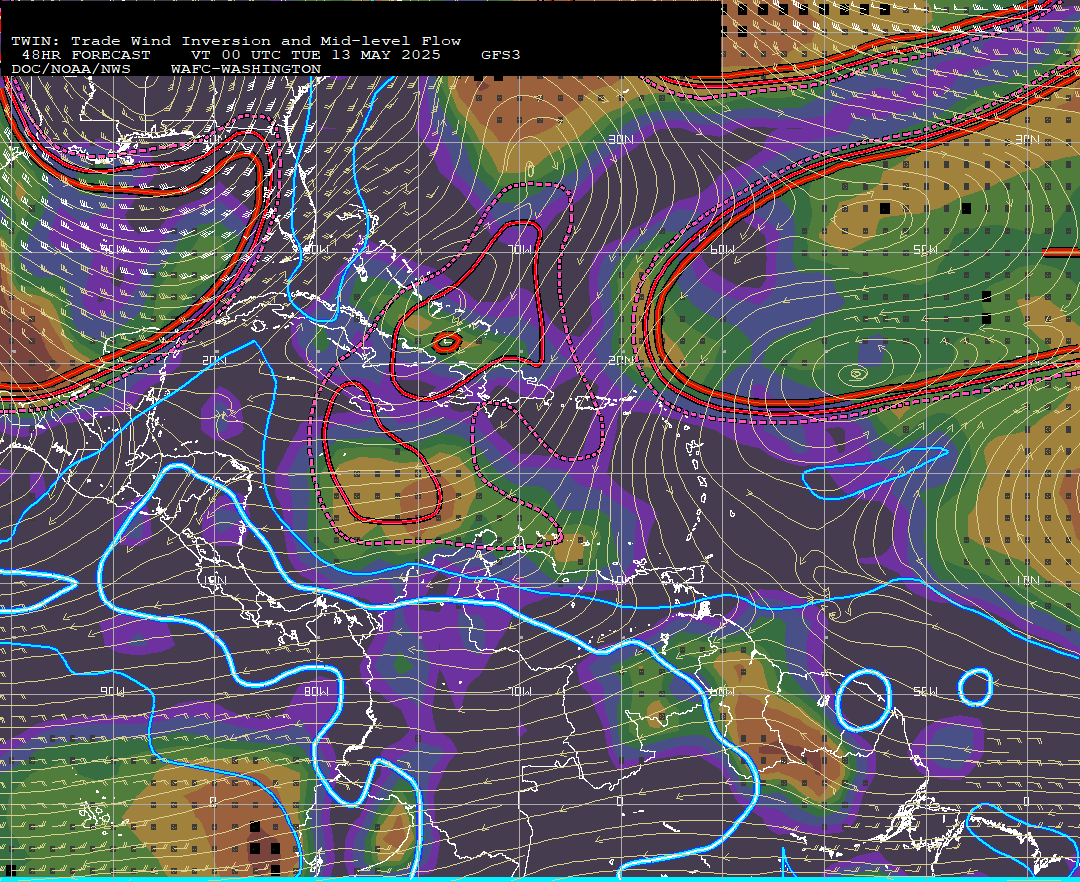The image size is (1080, 882).
Task: Click the 80W label west of Colombia coast
Action: (316, 691)
